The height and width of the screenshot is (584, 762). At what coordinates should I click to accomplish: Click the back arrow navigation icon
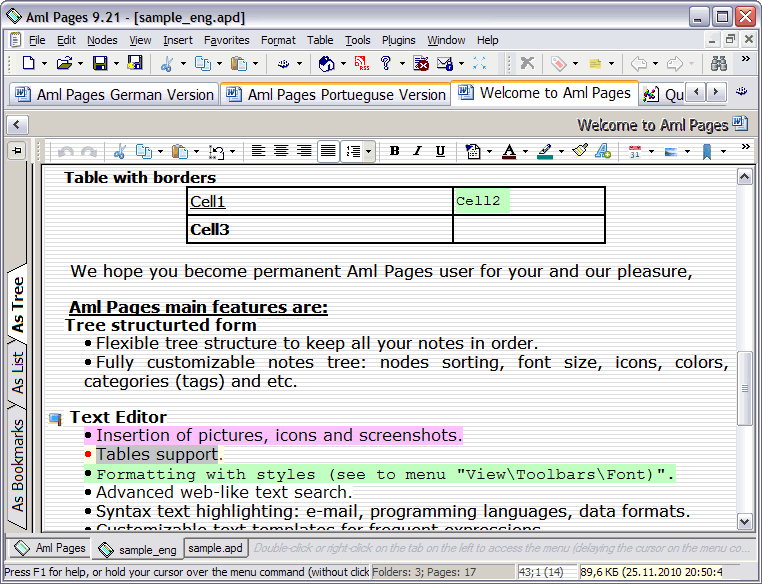coord(639,64)
